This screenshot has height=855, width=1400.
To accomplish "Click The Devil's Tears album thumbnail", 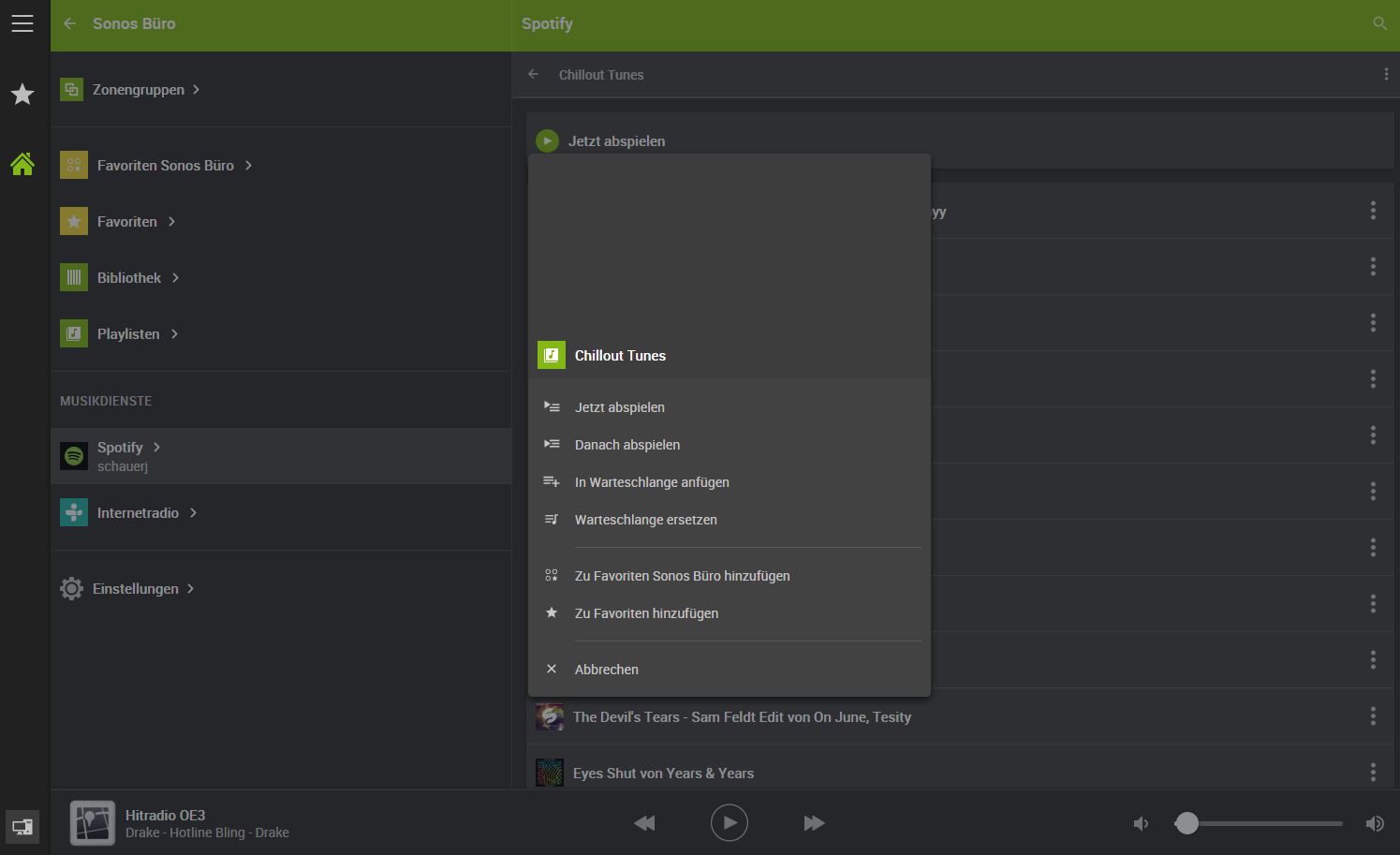I will [x=550, y=716].
